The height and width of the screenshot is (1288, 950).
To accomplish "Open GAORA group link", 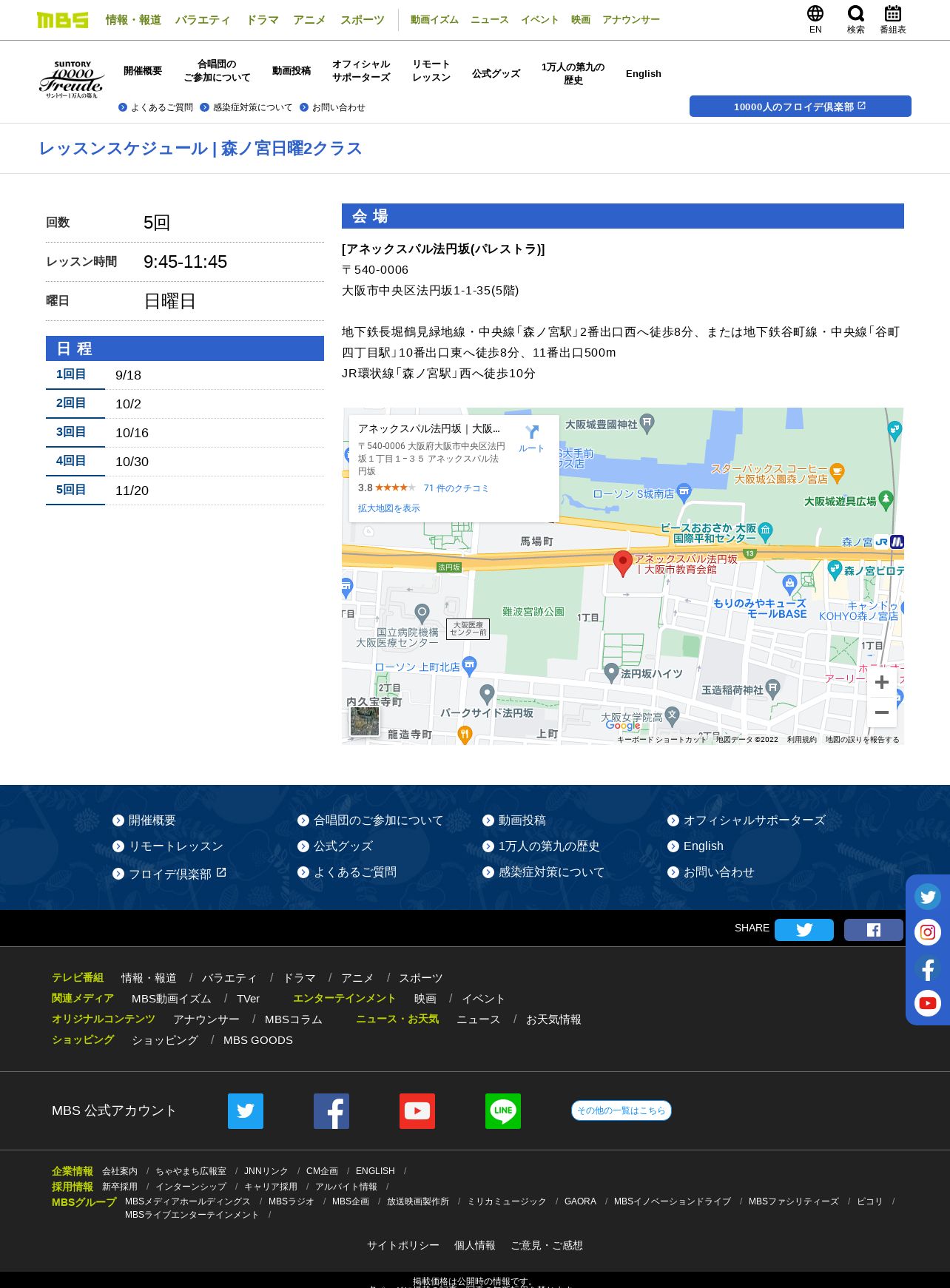I will tap(580, 1201).
